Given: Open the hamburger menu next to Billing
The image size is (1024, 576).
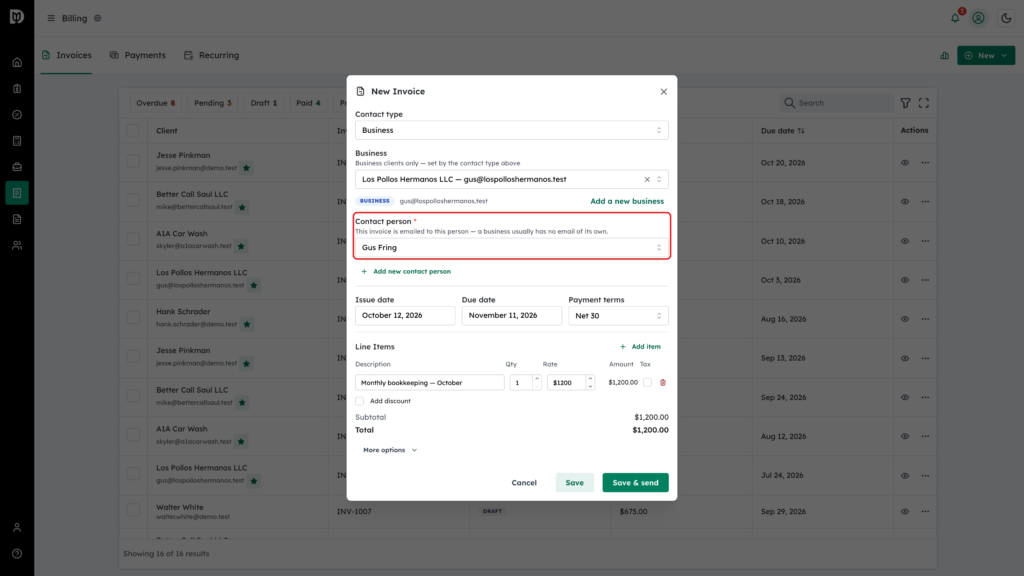Looking at the screenshot, I should click(51, 18).
